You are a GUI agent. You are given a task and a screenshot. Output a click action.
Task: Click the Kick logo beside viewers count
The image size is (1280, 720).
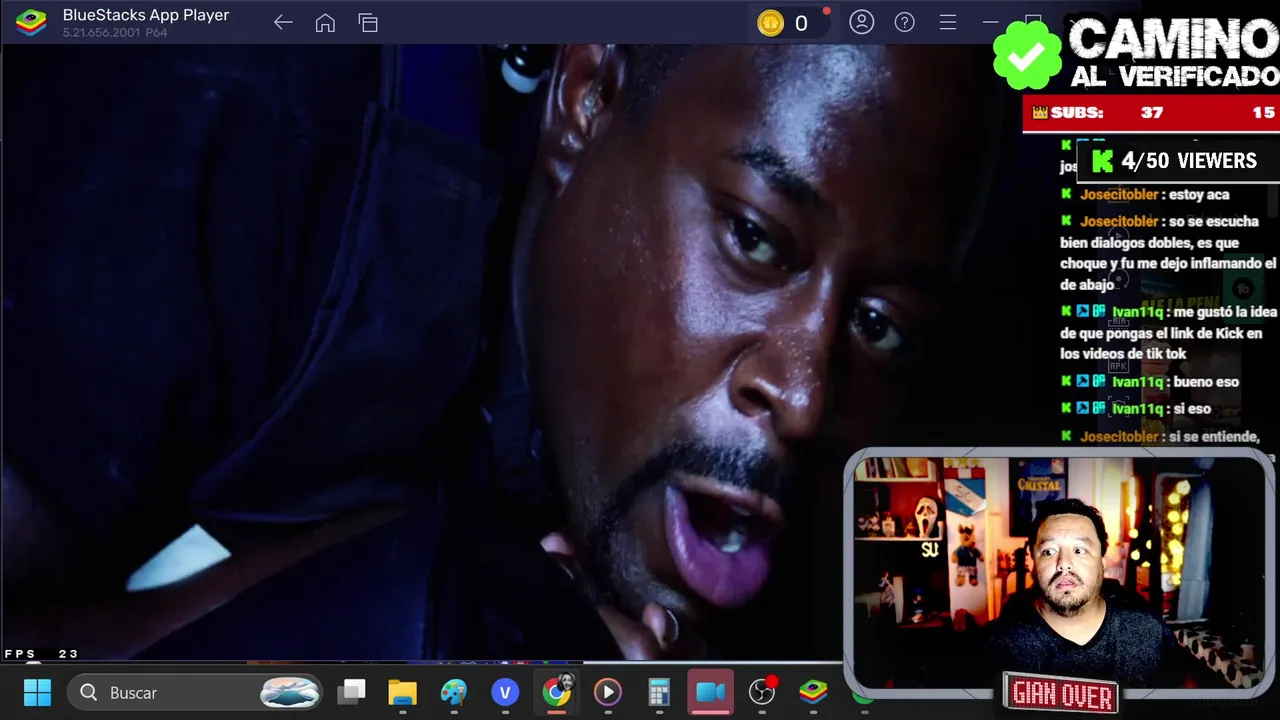pos(1102,161)
